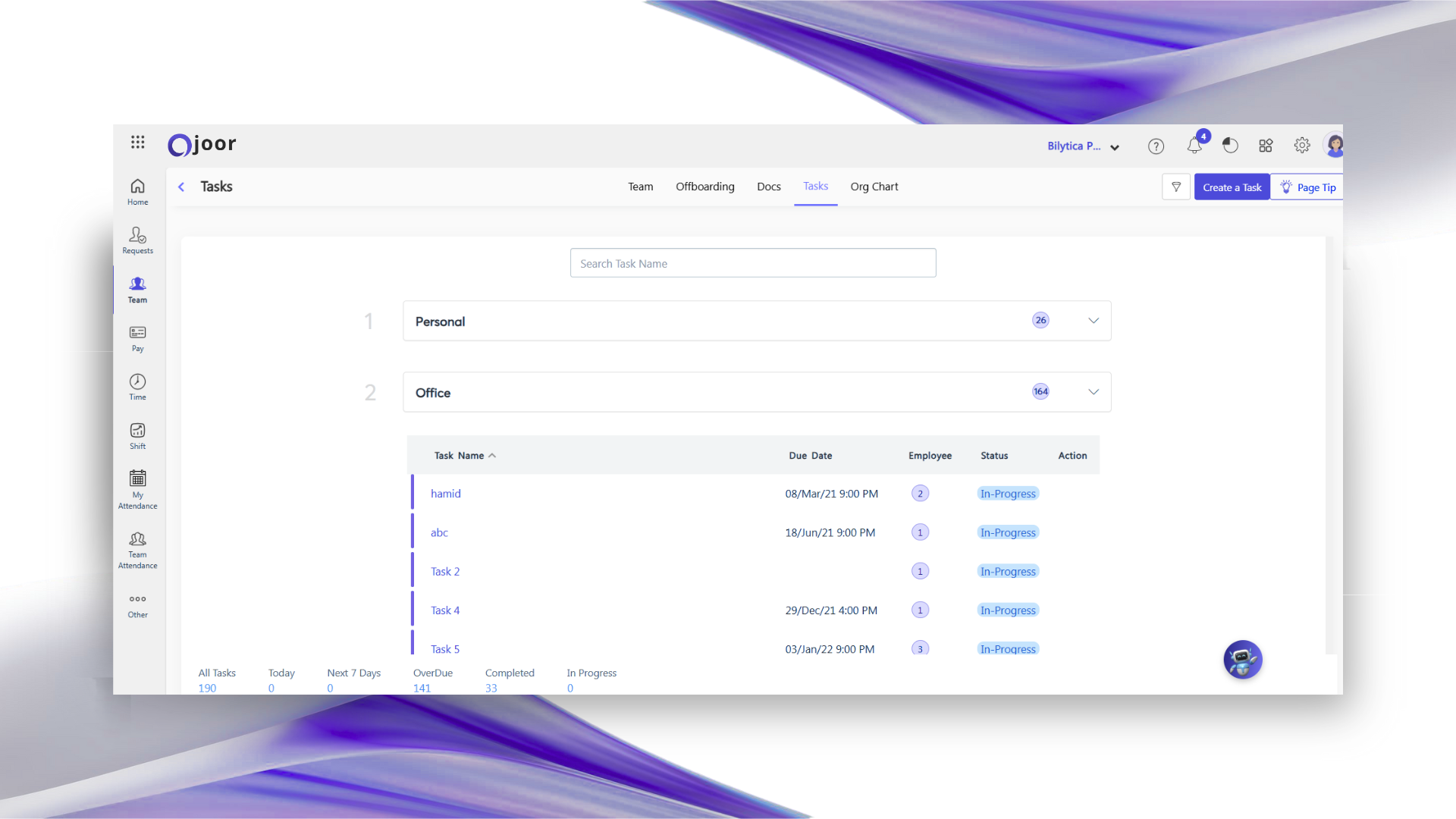Open Shift section in sidebar
The width and height of the screenshot is (1456, 819).
tap(137, 435)
